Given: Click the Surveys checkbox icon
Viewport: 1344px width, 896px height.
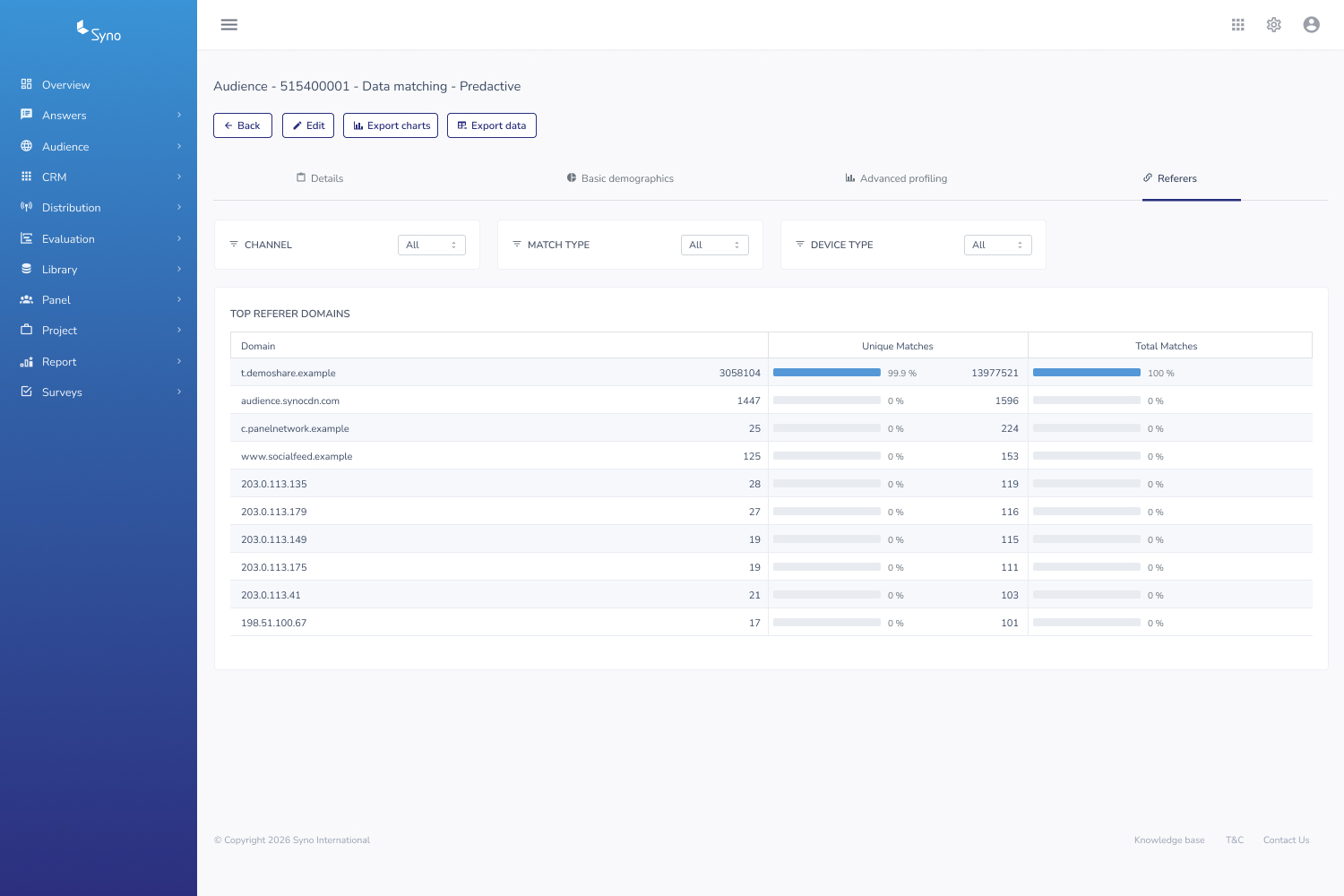Looking at the screenshot, I should pyautogui.click(x=26, y=392).
